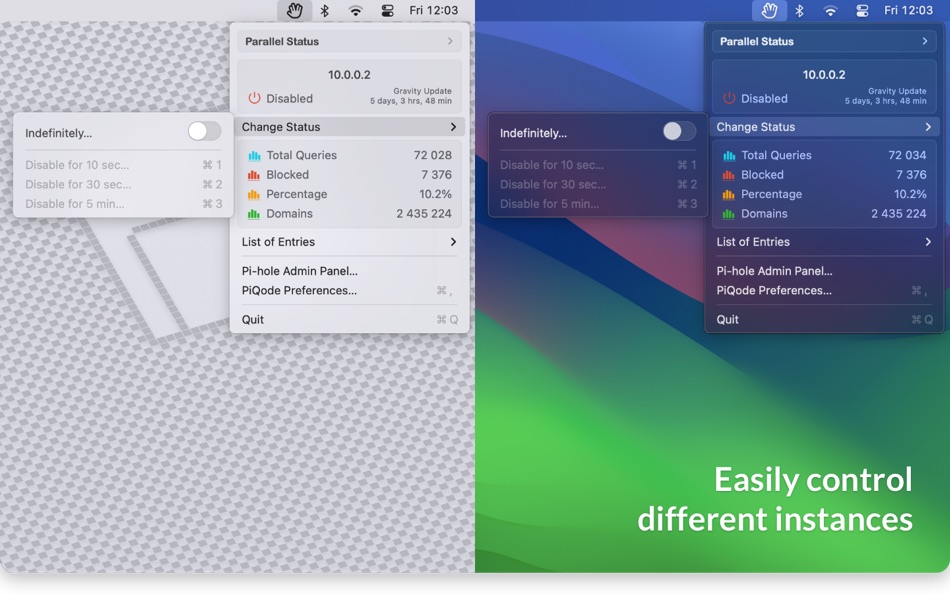Click red power icon beside Disabled, dark menu
This screenshot has height=594, width=950.
[729, 98]
